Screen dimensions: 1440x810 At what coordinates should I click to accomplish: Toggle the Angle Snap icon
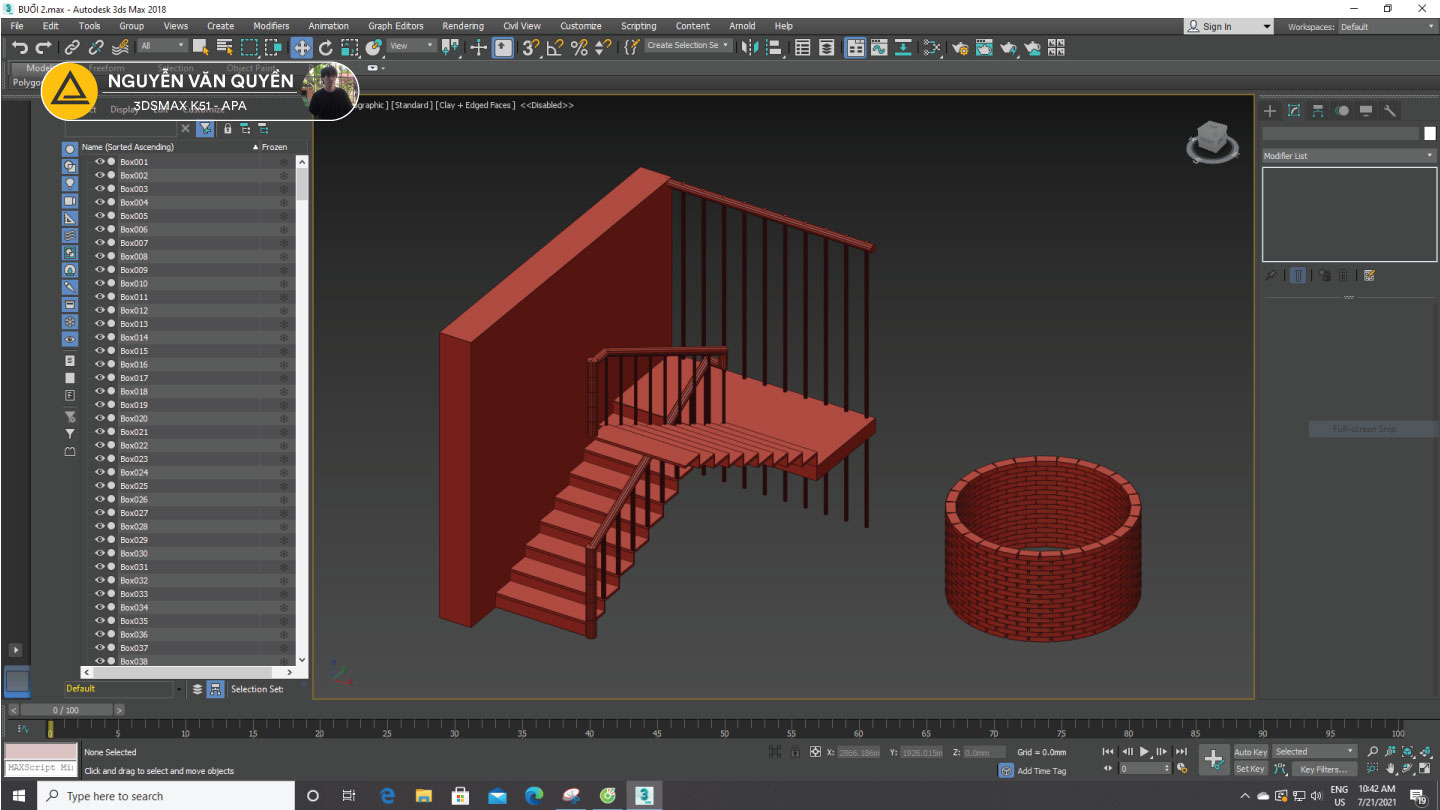(x=555, y=47)
